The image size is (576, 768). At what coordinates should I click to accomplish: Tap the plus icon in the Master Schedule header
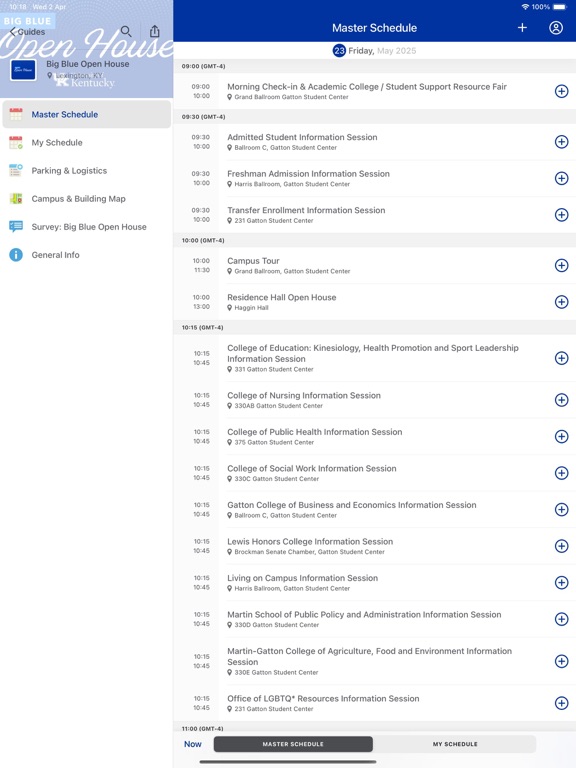pos(522,28)
